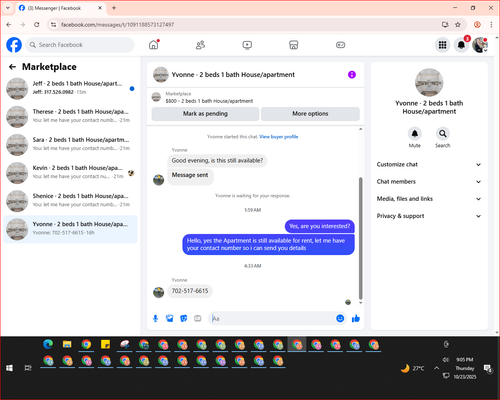This screenshot has width=500, height=400.
Task: Bookmark this page with the star icon
Action: click(x=458, y=25)
